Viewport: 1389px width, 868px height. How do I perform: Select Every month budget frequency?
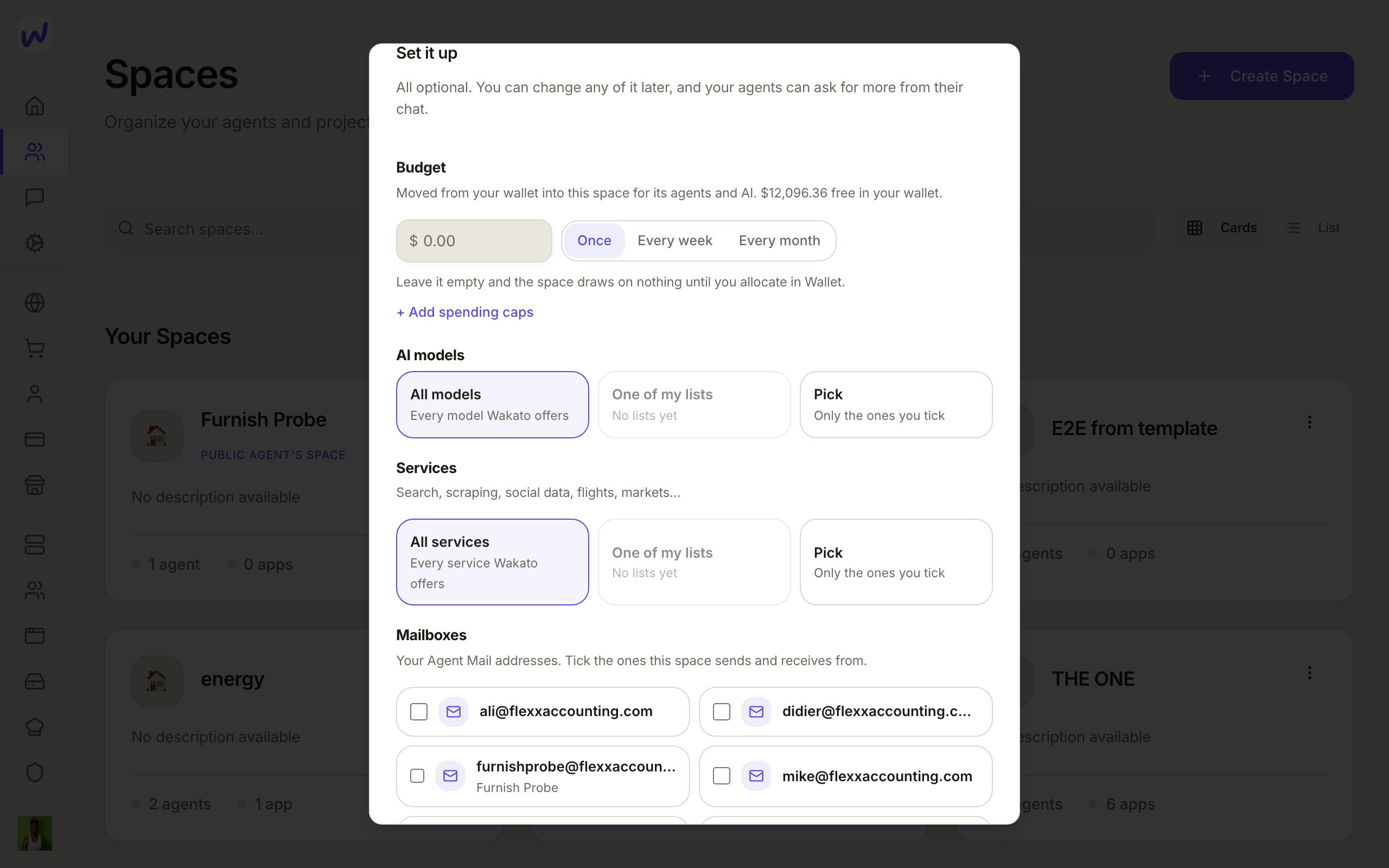pyautogui.click(x=779, y=240)
